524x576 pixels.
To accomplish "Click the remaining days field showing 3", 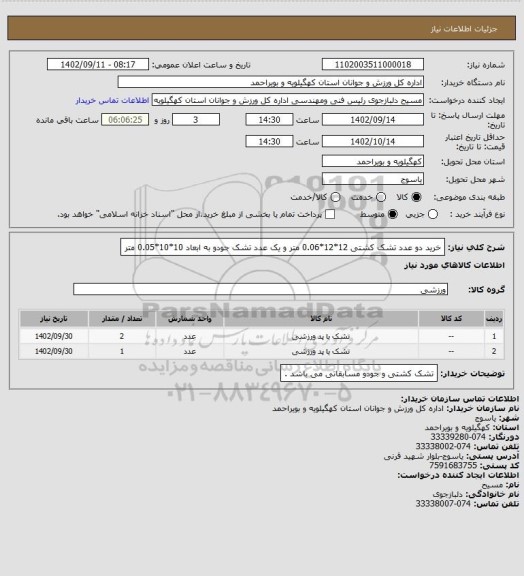I will click(196, 120).
